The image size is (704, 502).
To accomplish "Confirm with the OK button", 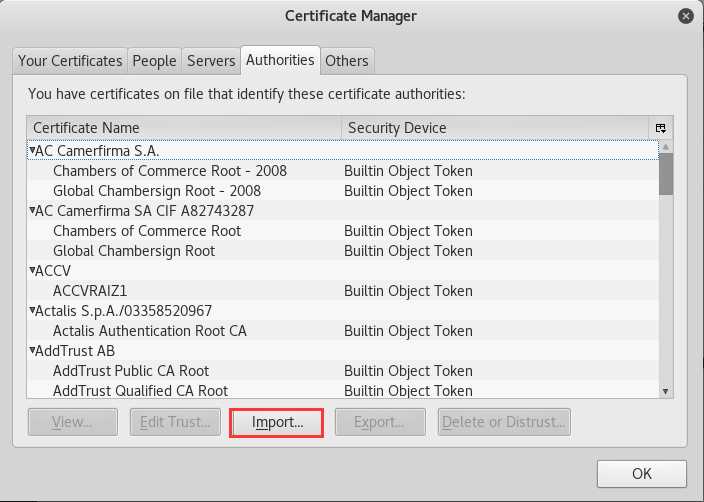I will pyautogui.click(x=642, y=474).
